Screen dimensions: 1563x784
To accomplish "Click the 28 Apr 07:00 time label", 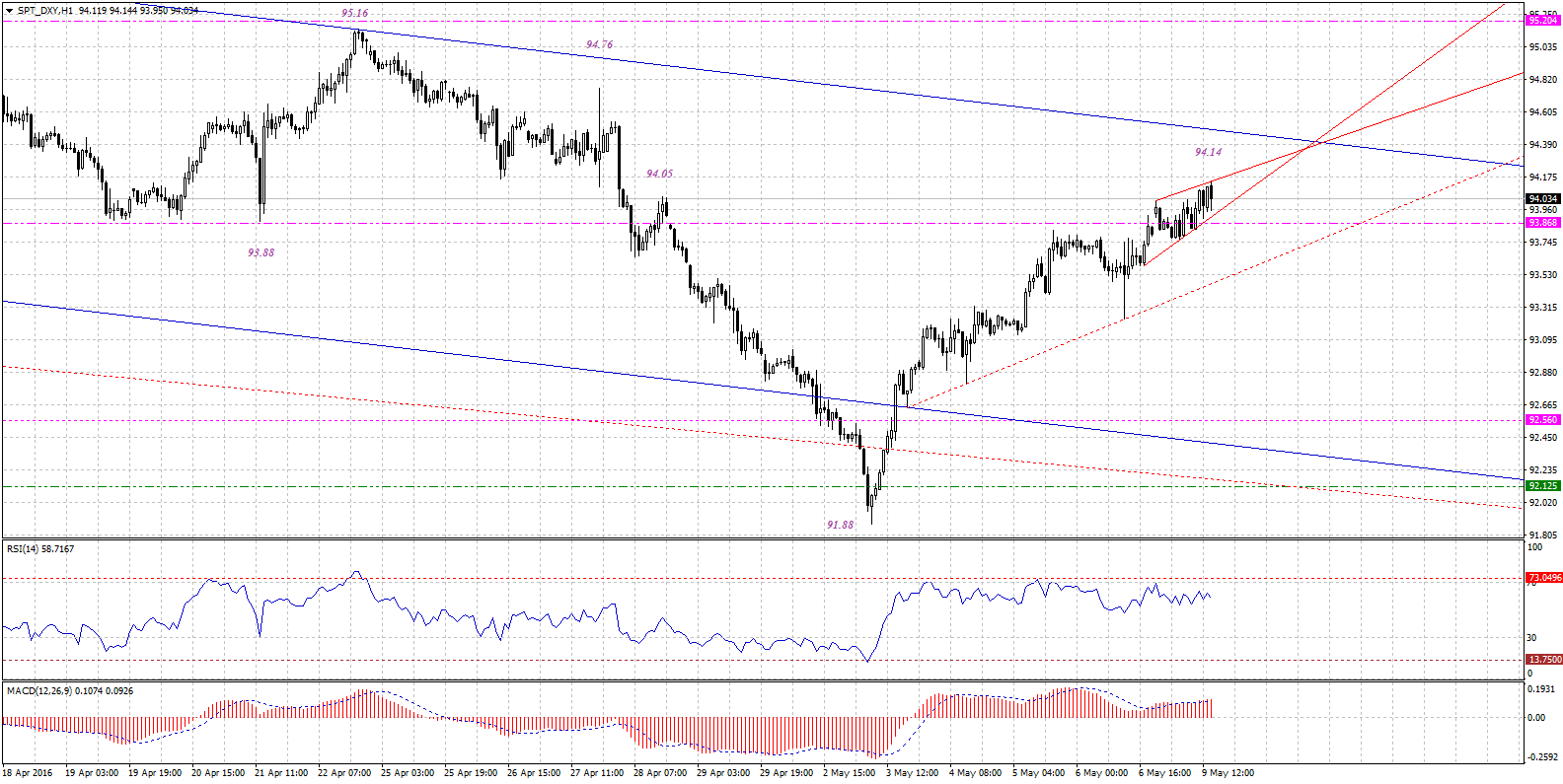I will click(660, 773).
